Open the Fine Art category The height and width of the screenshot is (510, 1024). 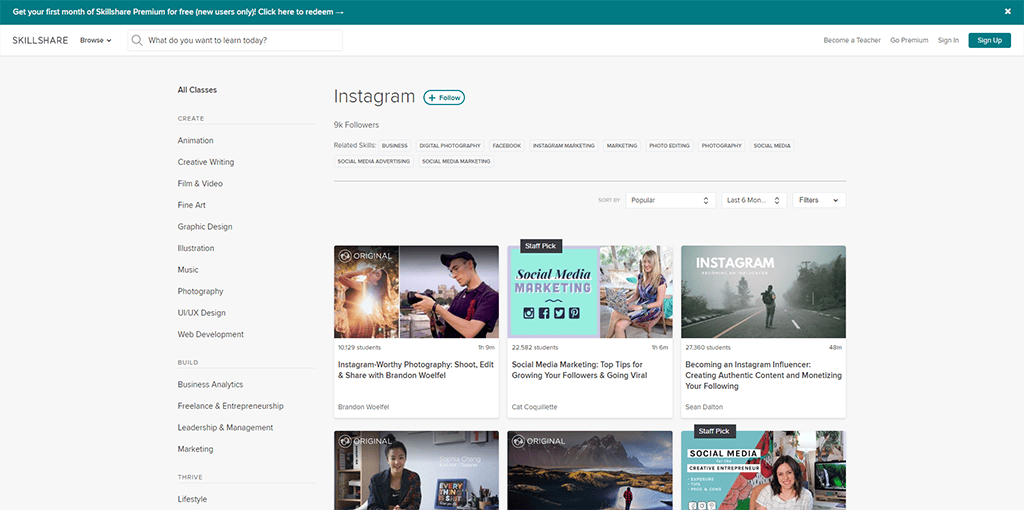pos(191,205)
